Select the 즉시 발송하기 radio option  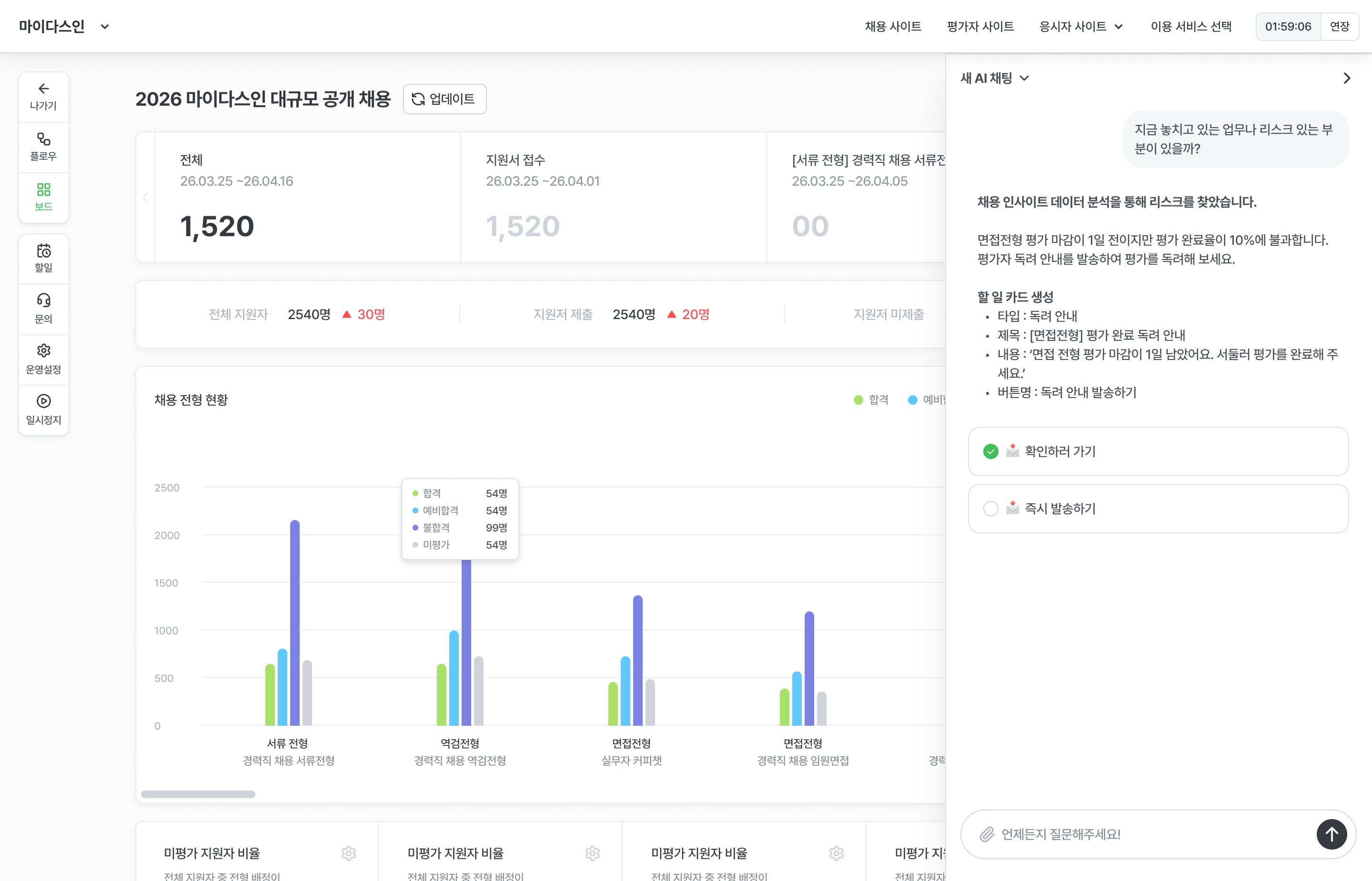990,509
